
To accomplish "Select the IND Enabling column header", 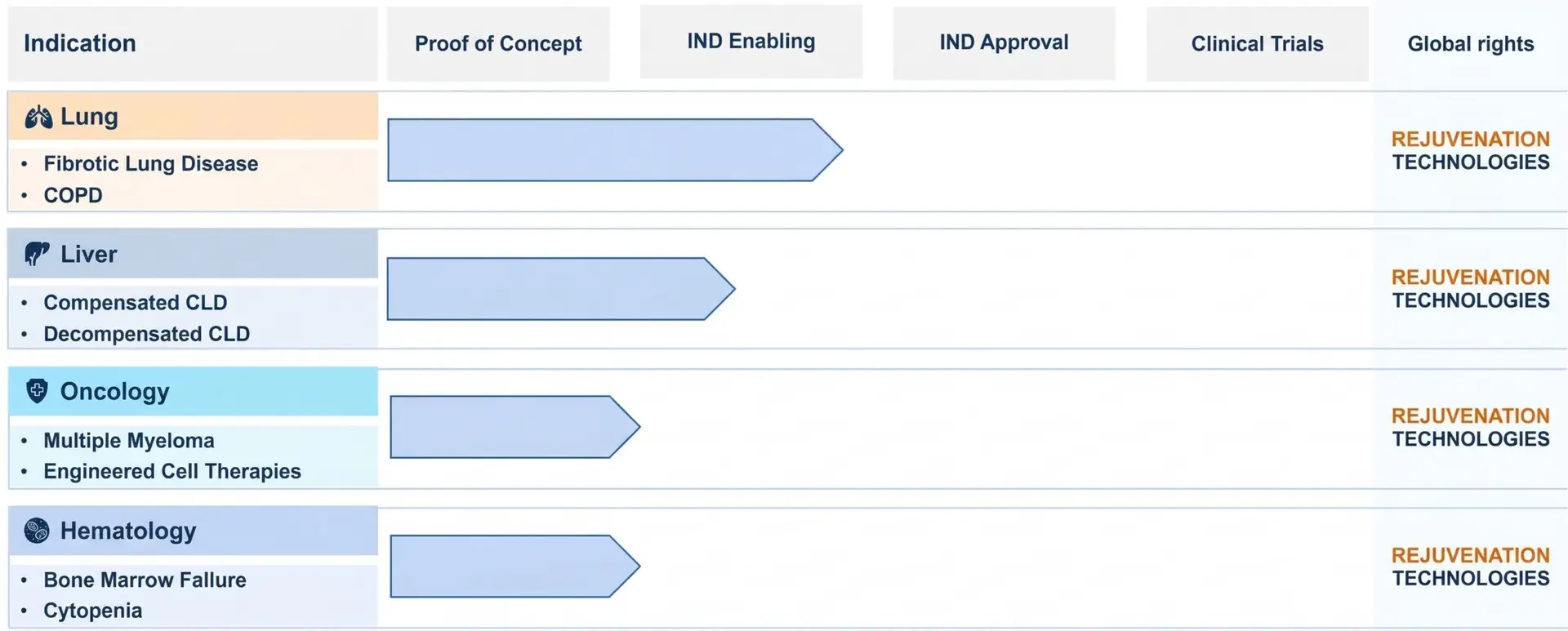I will [751, 42].
